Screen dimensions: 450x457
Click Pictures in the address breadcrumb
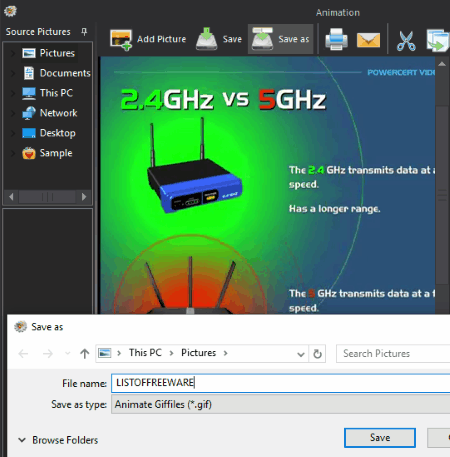point(199,353)
